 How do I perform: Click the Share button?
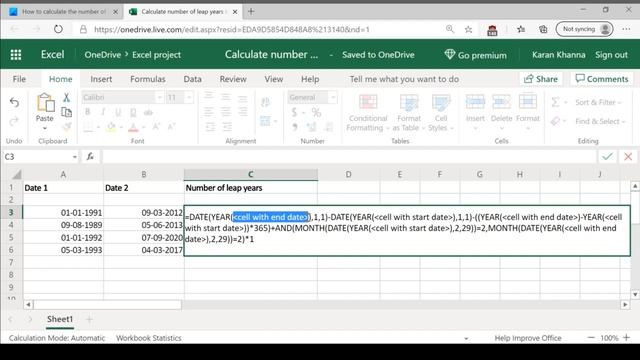(541, 79)
